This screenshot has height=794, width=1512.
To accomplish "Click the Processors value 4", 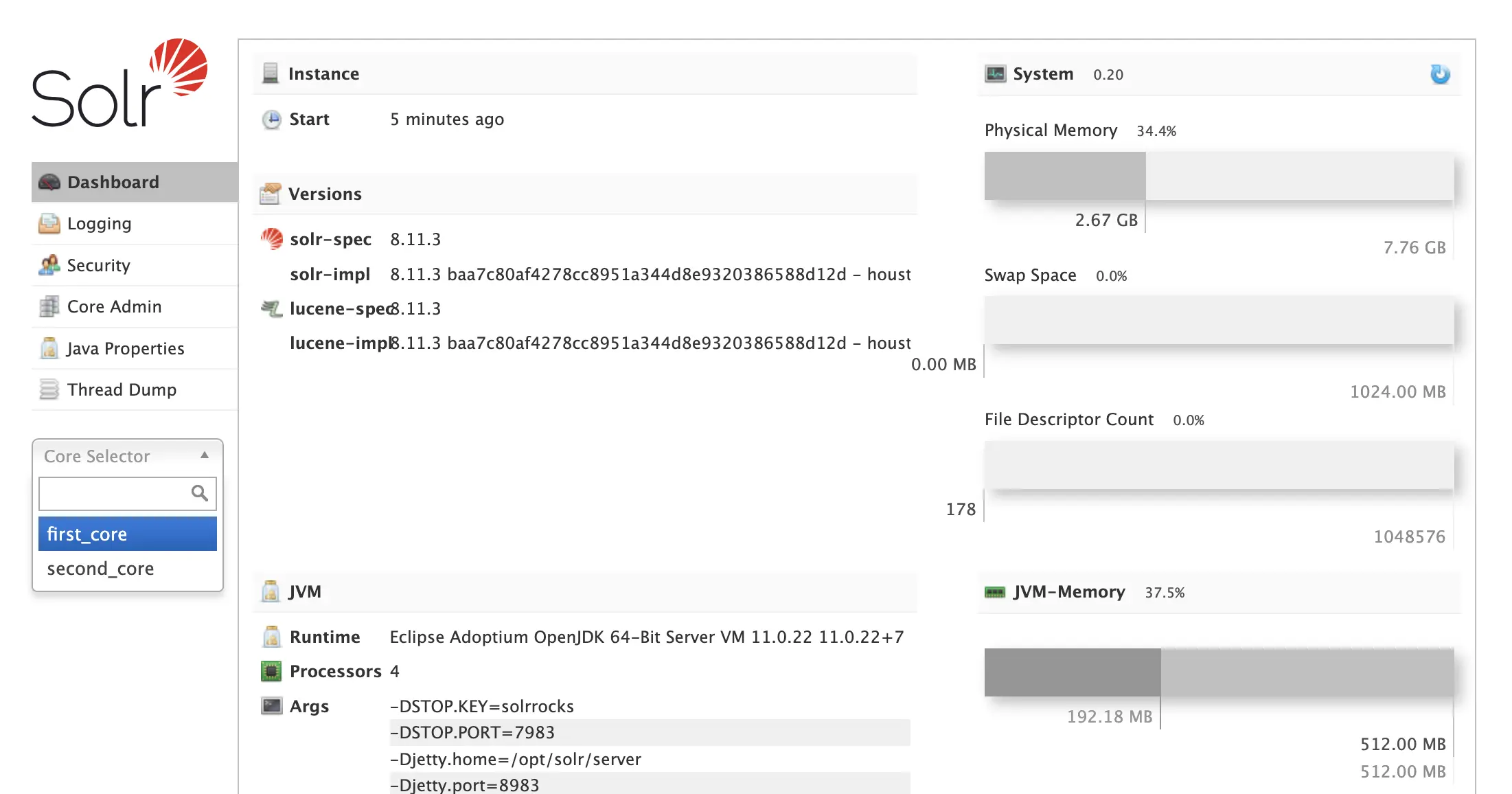I will [395, 671].
